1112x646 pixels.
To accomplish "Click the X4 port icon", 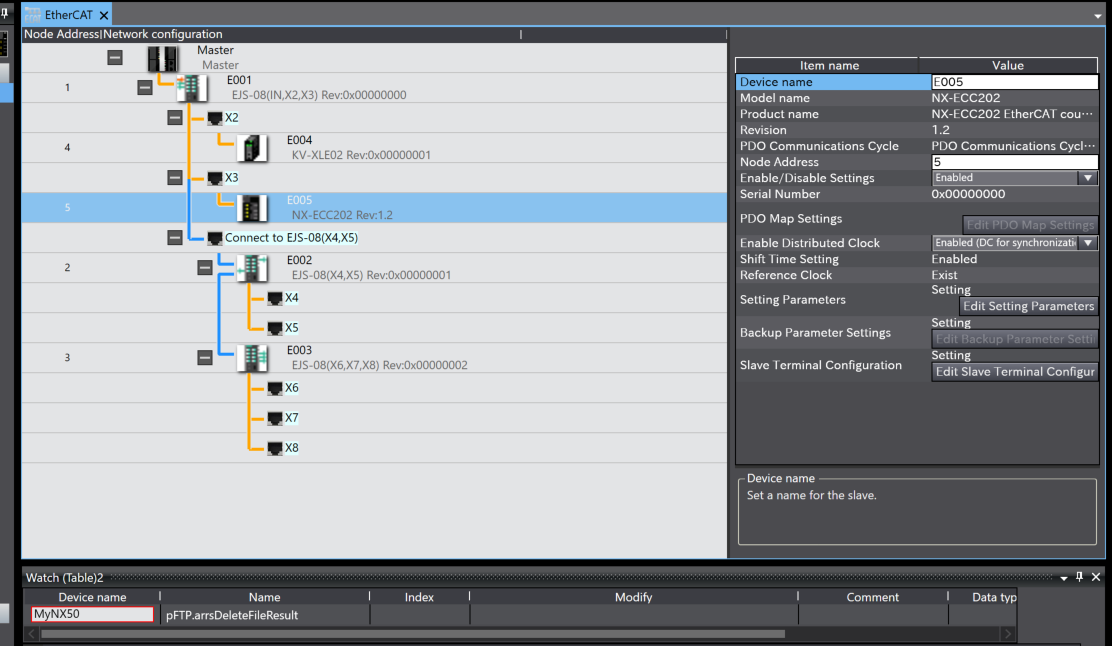I will pos(274,298).
